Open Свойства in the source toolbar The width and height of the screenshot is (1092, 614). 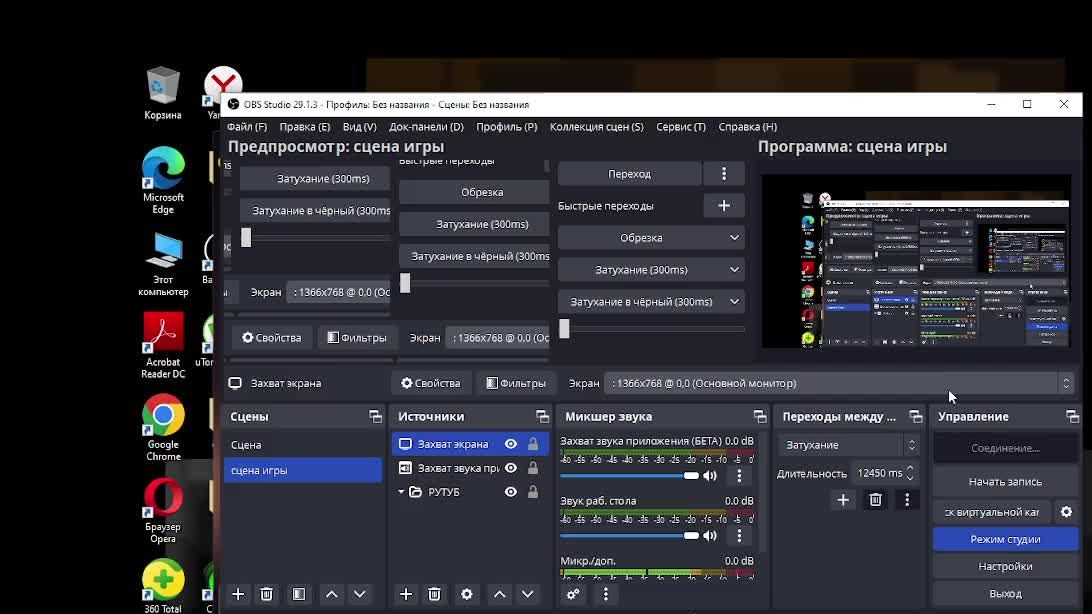(430, 384)
